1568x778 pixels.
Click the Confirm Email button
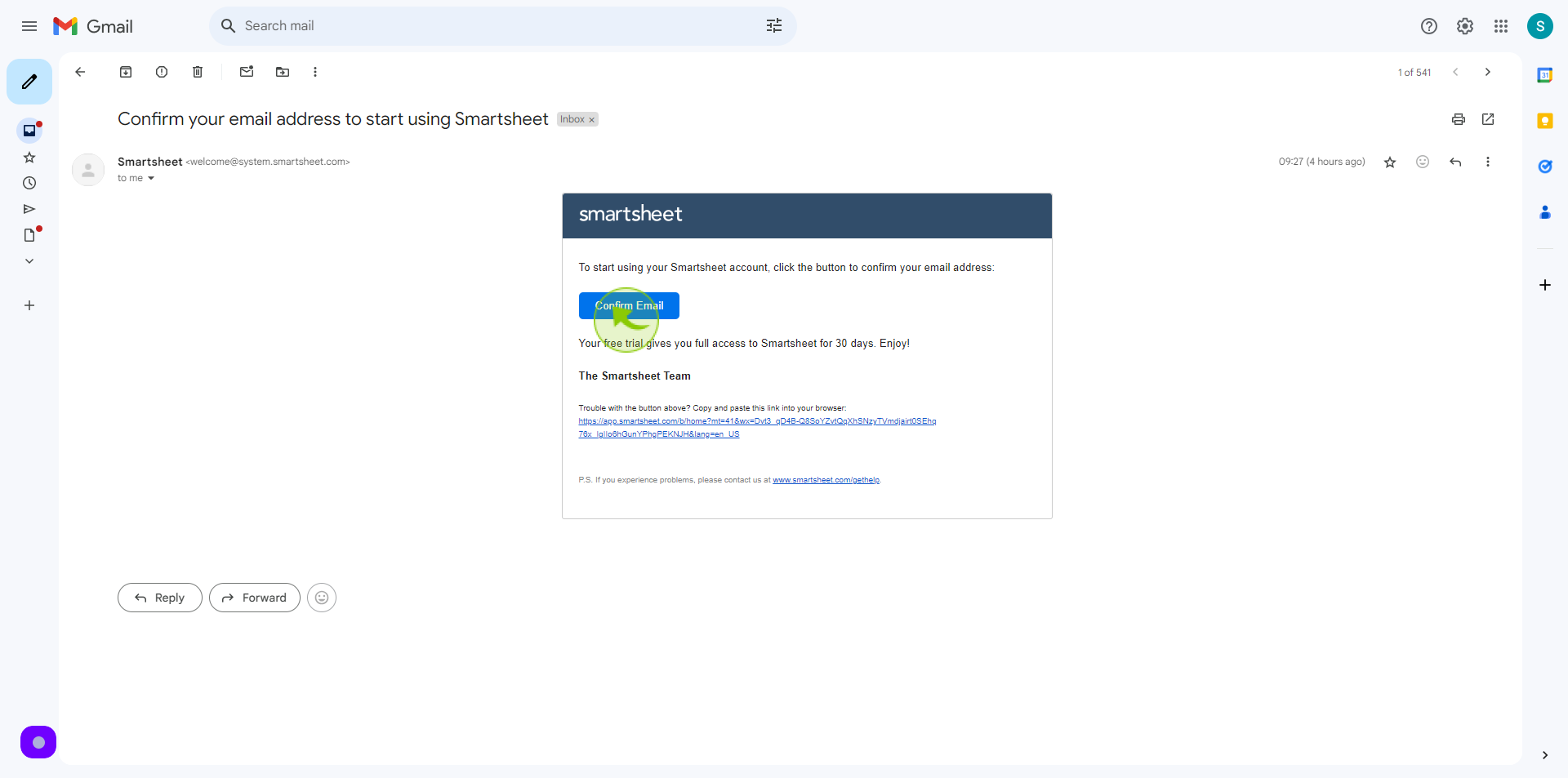[x=629, y=305]
